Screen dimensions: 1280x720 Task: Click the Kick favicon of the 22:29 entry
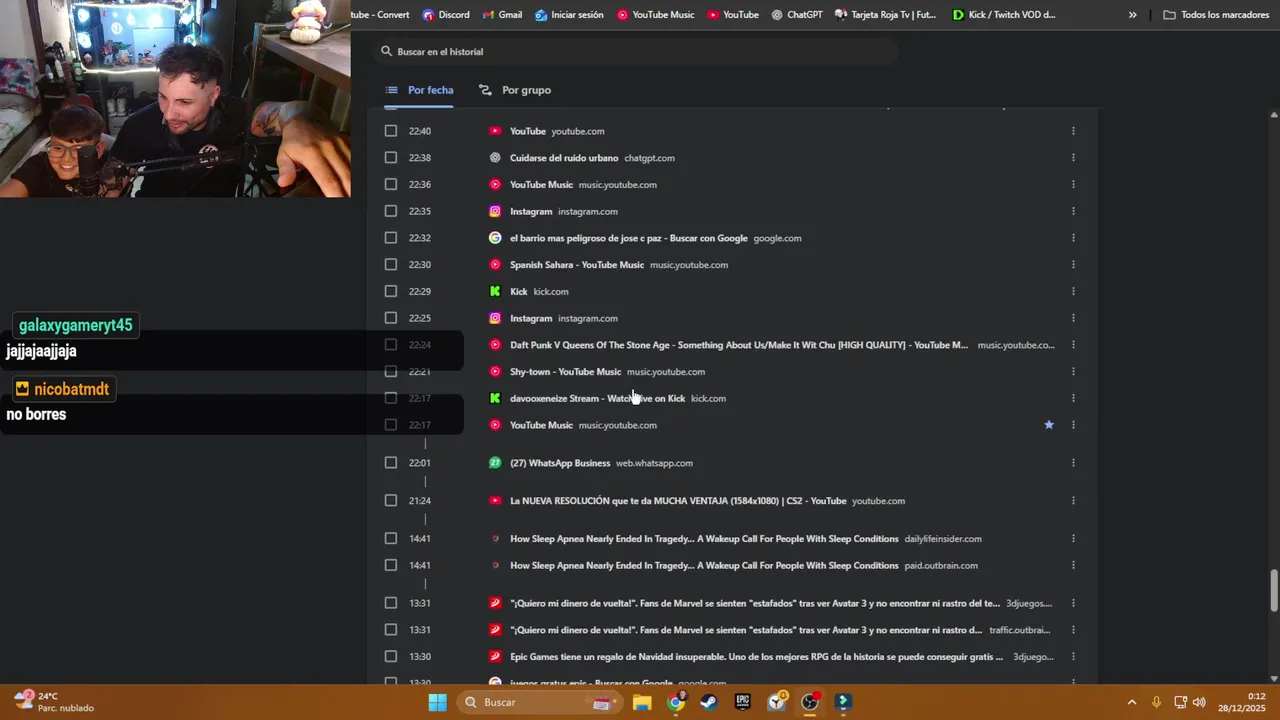(495, 291)
